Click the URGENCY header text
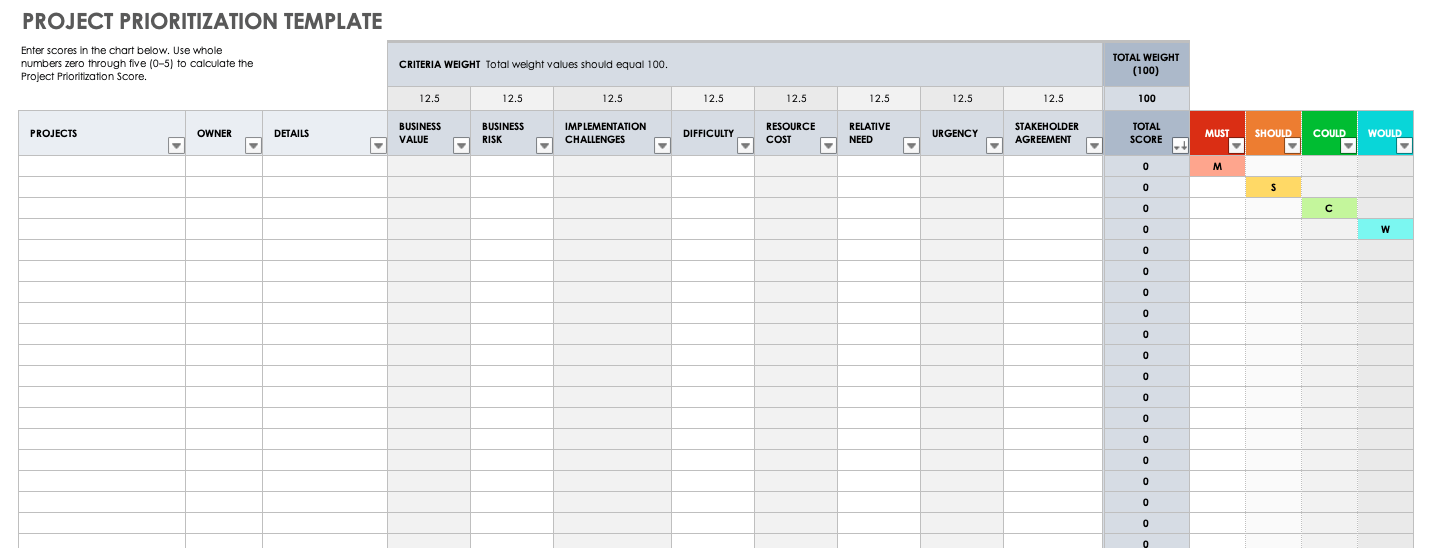The image size is (1438, 548). click(x=954, y=133)
